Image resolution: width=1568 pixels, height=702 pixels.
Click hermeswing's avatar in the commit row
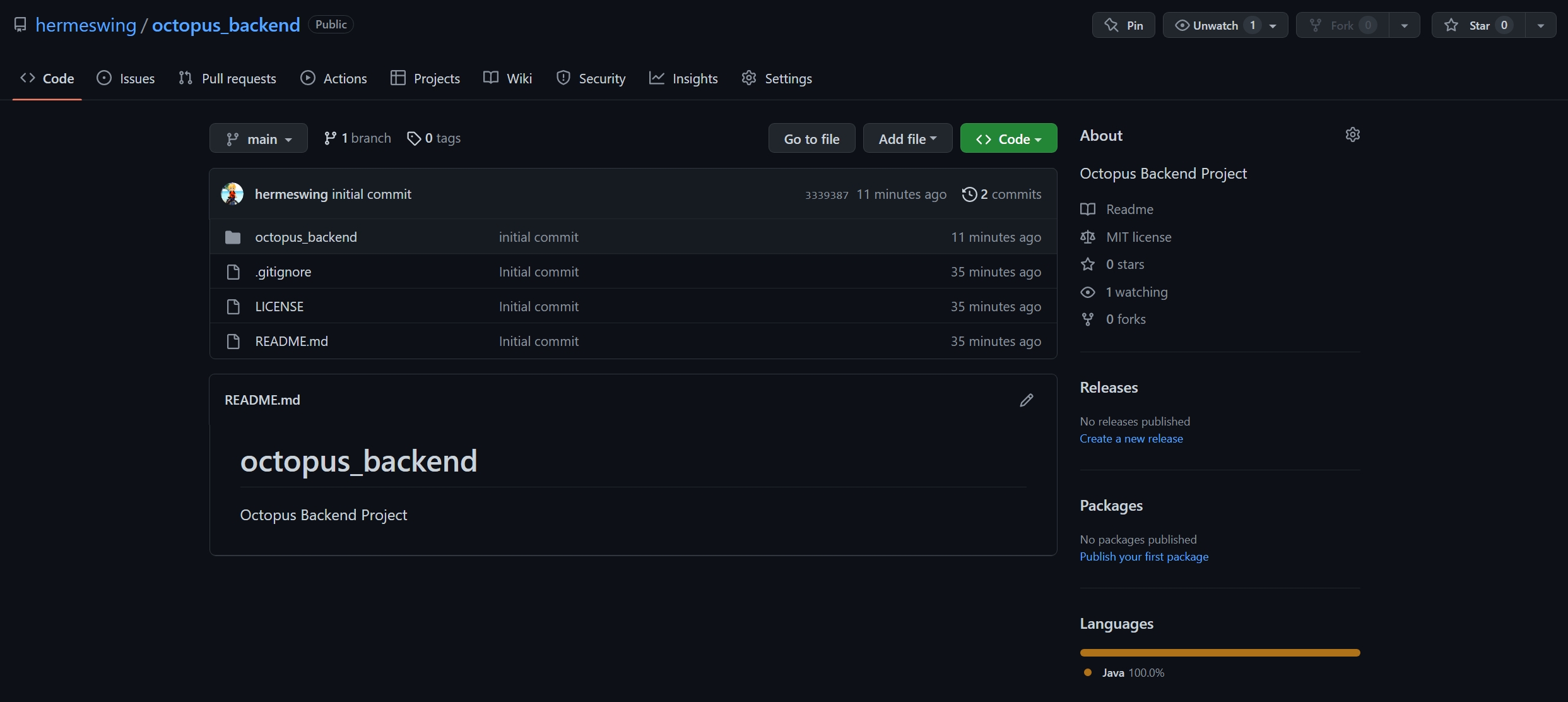(x=232, y=194)
